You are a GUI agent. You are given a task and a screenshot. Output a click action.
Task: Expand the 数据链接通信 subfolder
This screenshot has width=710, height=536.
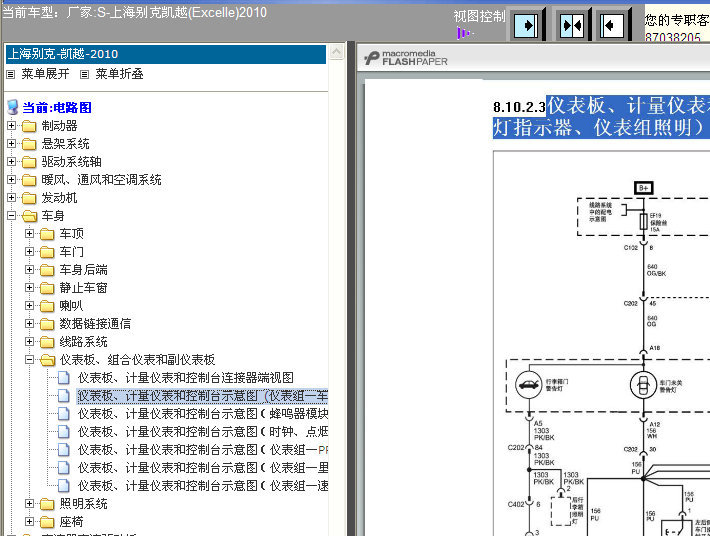click(x=29, y=324)
